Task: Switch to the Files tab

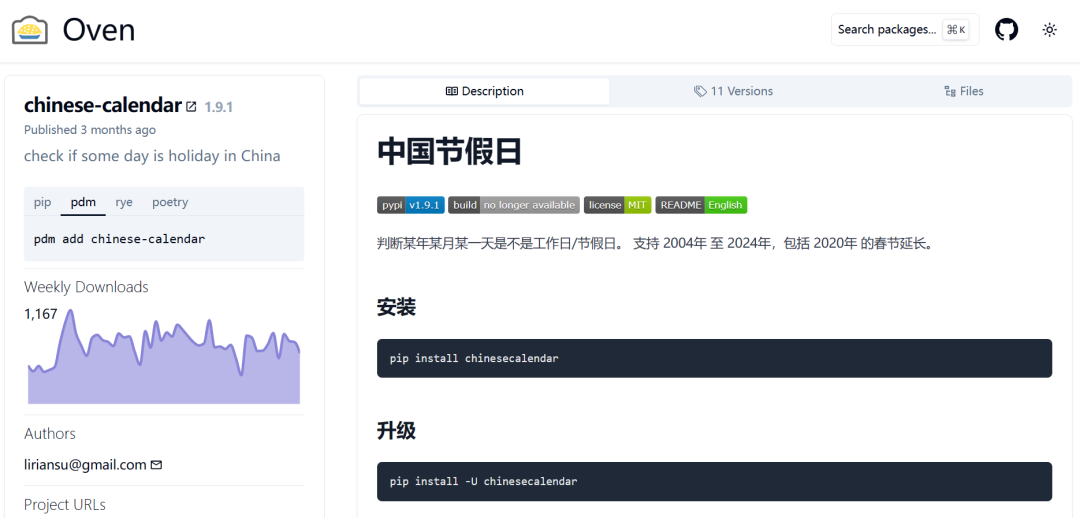Action: (x=963, y=91)
